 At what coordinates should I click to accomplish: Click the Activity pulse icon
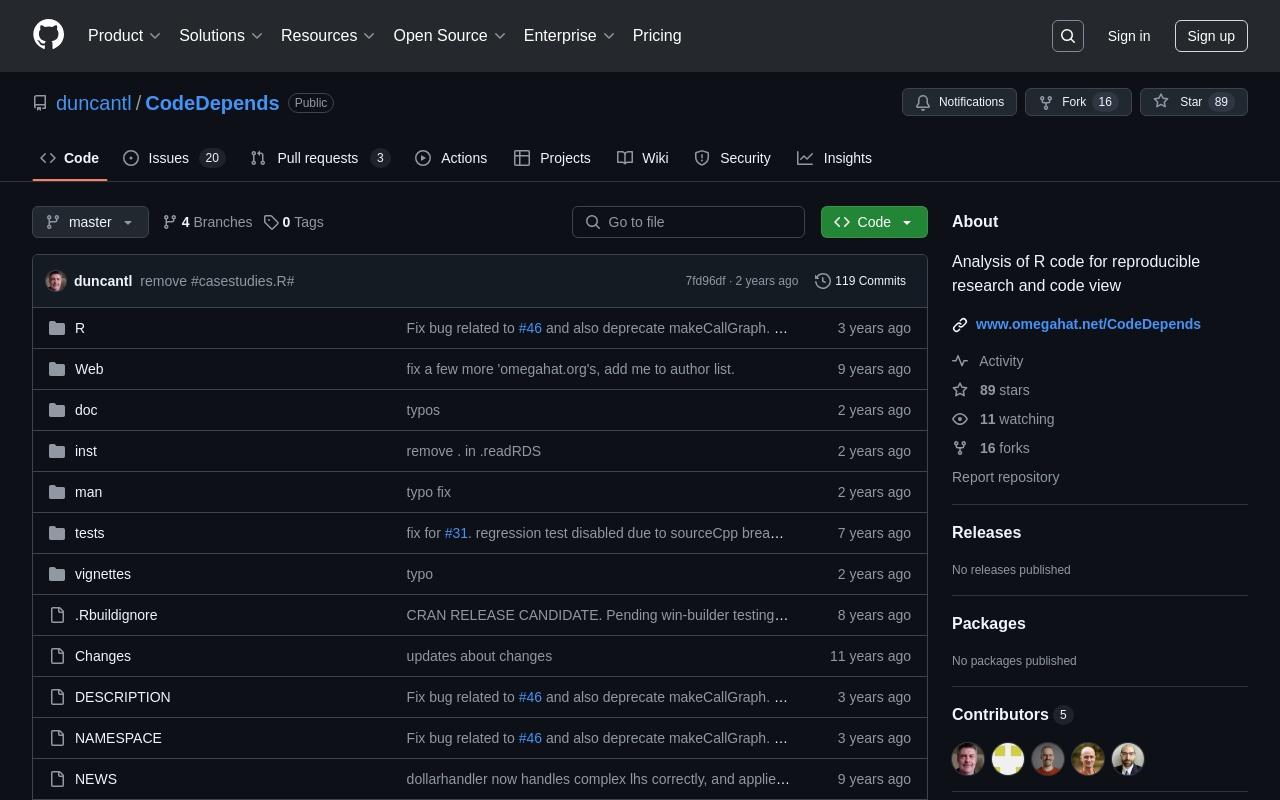pos(960,361)
